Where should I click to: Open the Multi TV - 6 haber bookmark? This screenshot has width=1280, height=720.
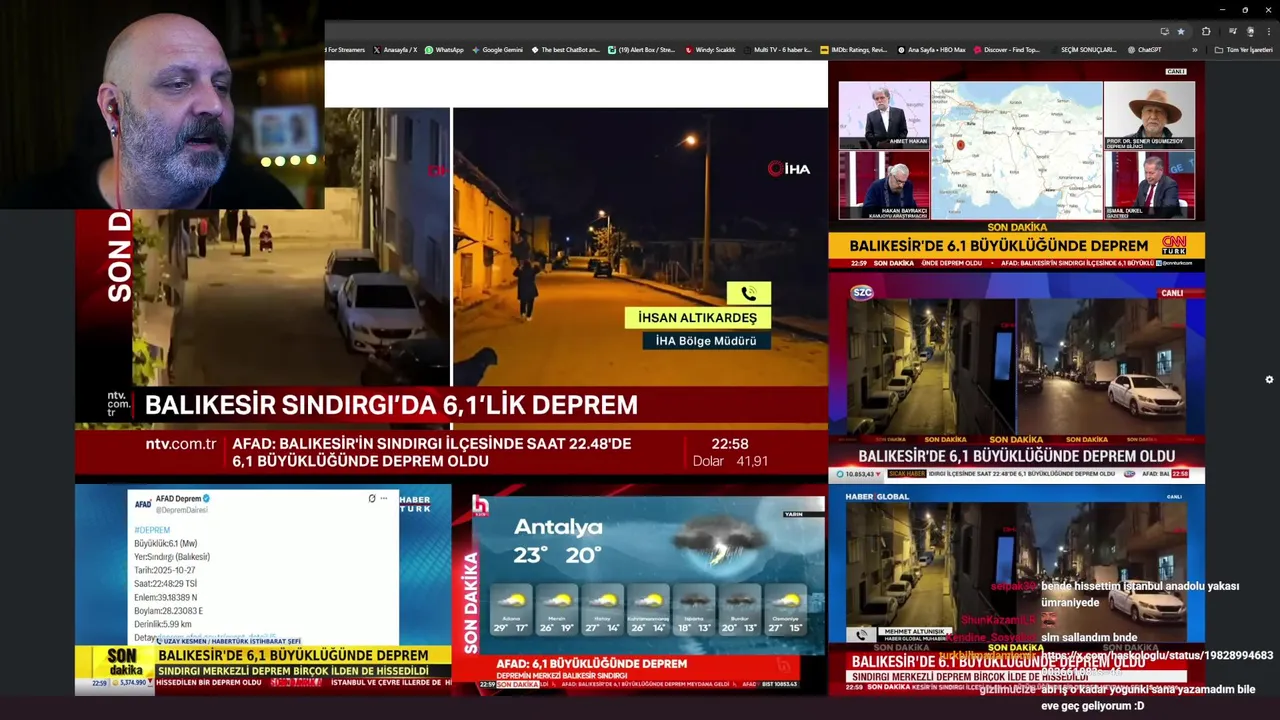click(777, 49)
